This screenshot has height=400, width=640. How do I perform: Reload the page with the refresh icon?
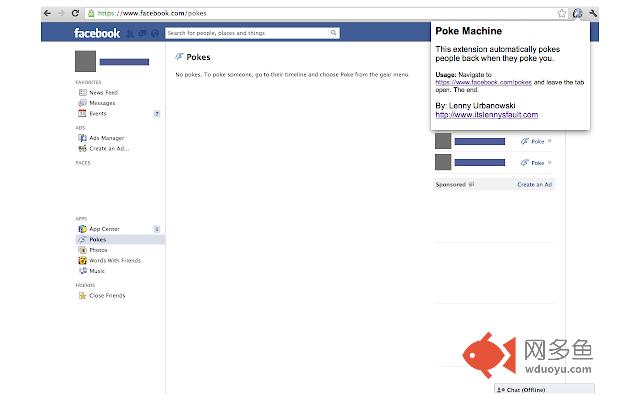point(75,13)
